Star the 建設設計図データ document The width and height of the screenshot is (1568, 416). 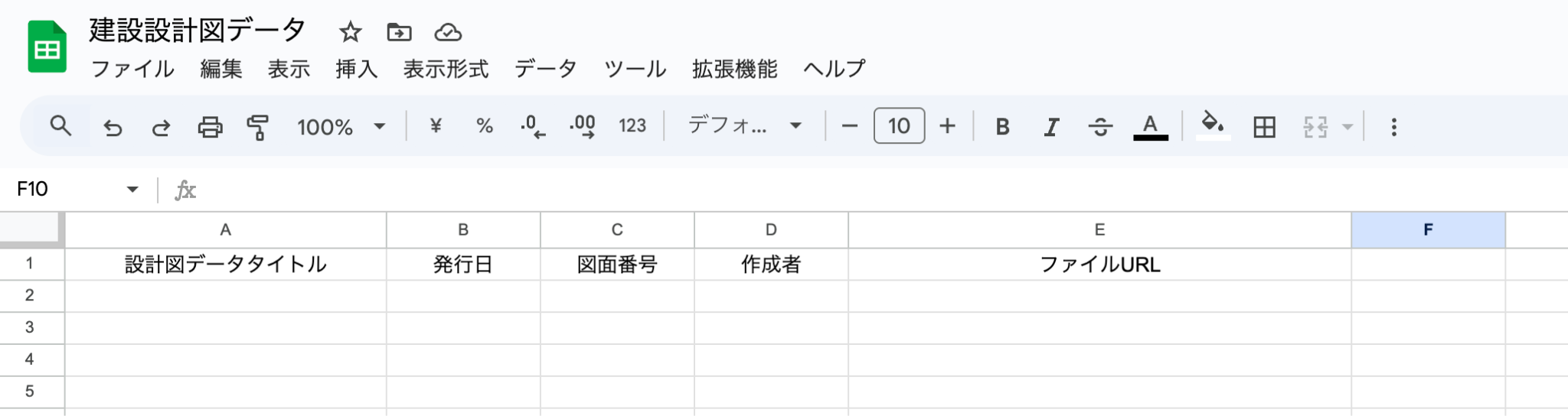coord(350,32)
